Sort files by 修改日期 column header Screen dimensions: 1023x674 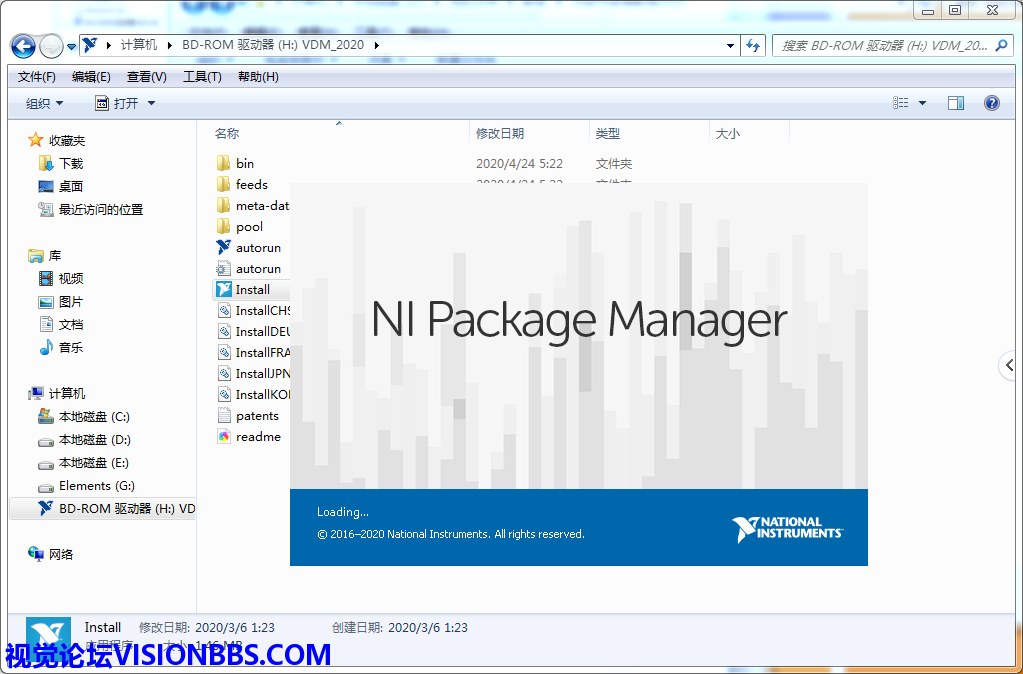[500, 133]
